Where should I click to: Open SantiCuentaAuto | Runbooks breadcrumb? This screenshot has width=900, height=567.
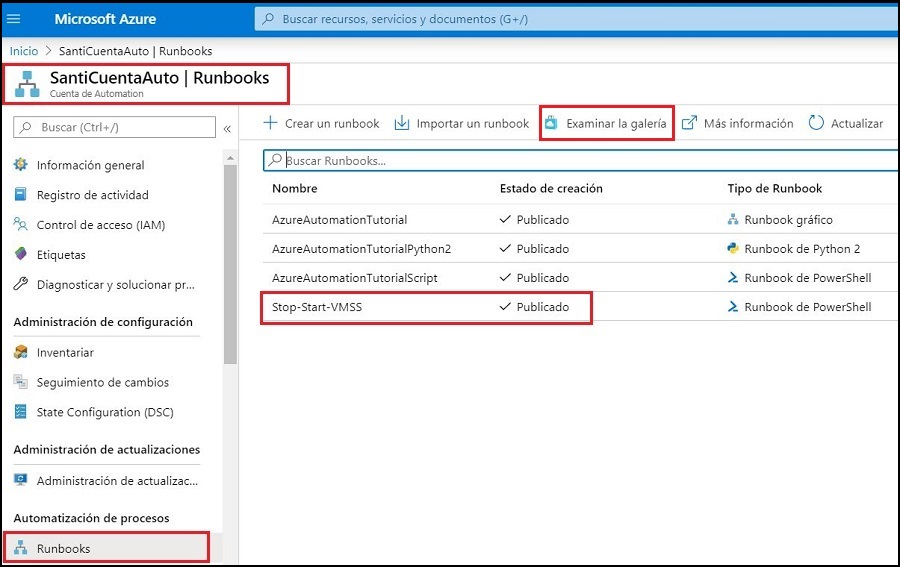[135, 51]
